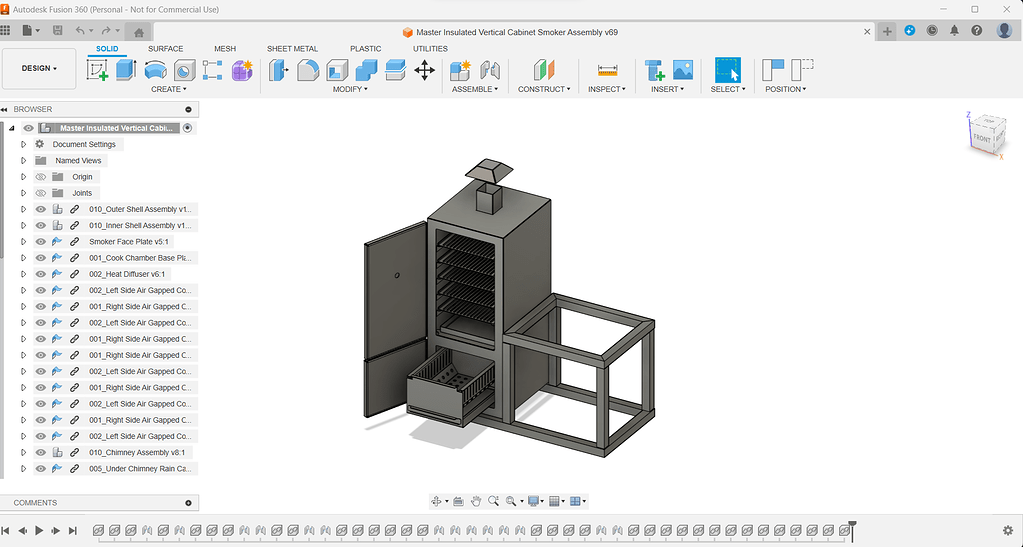
Task: Open the DESIGN workspace dropdown
Action: [x=39, y=69]
